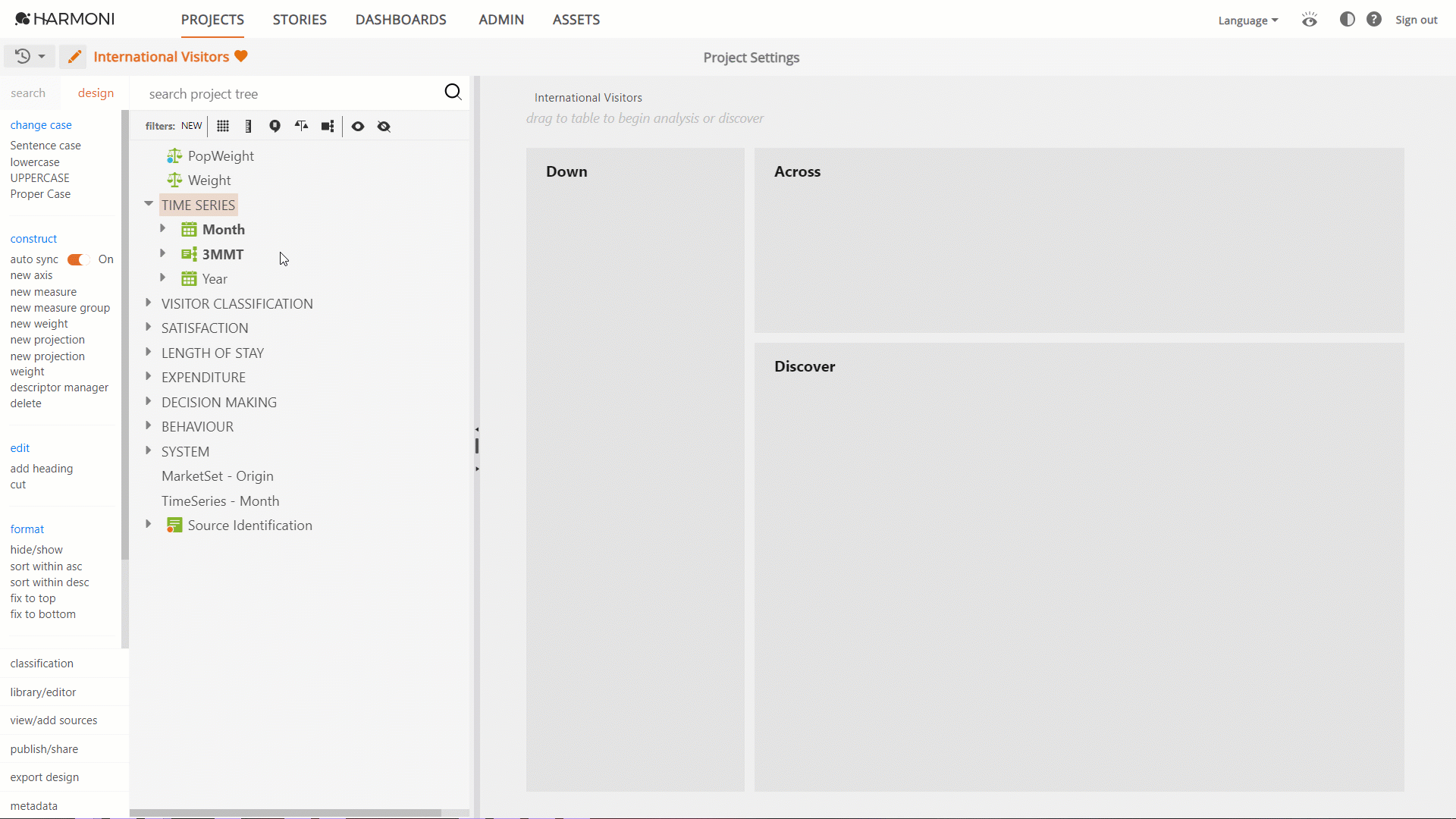Expand DECISION MAKING group
The image size is (1456, 819).
(x=148, y=401)
